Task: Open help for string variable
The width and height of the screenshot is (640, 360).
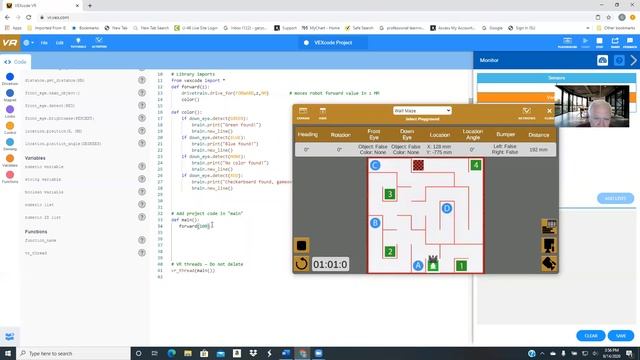Action: point(142,179)
